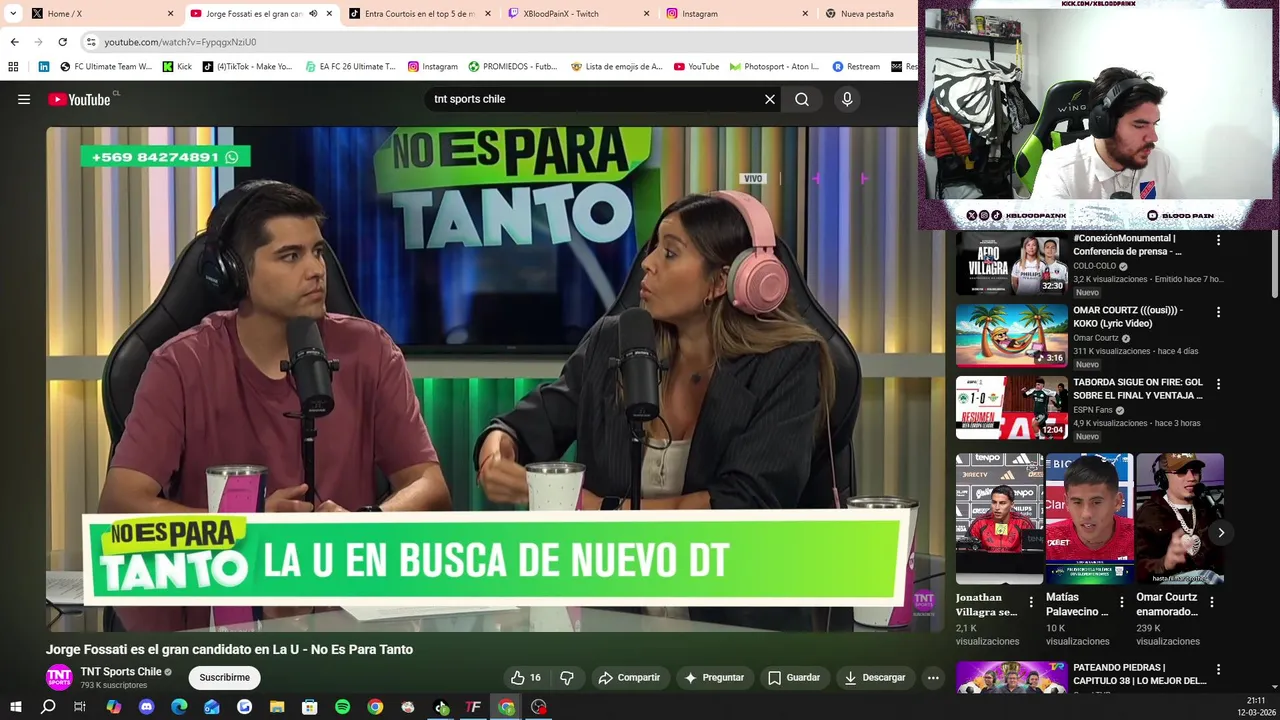Open Microsoft Edge from the taskbar
Viewport: 1280px width, 720px height.
coord(179,707)
